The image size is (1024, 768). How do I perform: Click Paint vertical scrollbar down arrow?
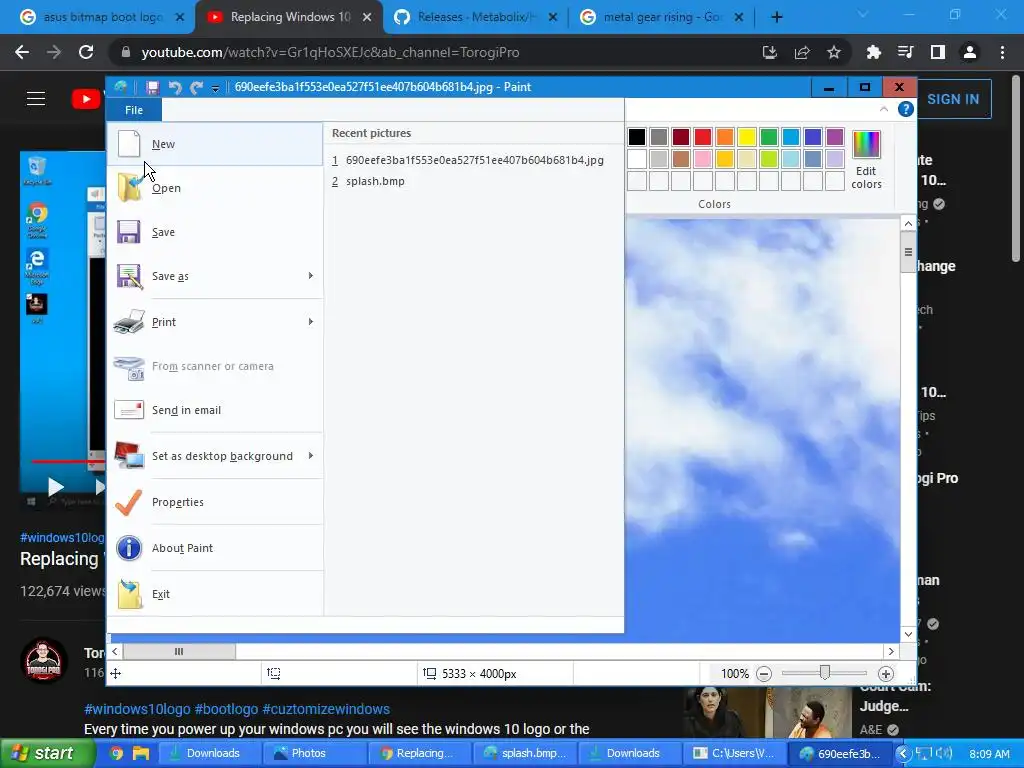pyautogui.click(x=908, y=634)
